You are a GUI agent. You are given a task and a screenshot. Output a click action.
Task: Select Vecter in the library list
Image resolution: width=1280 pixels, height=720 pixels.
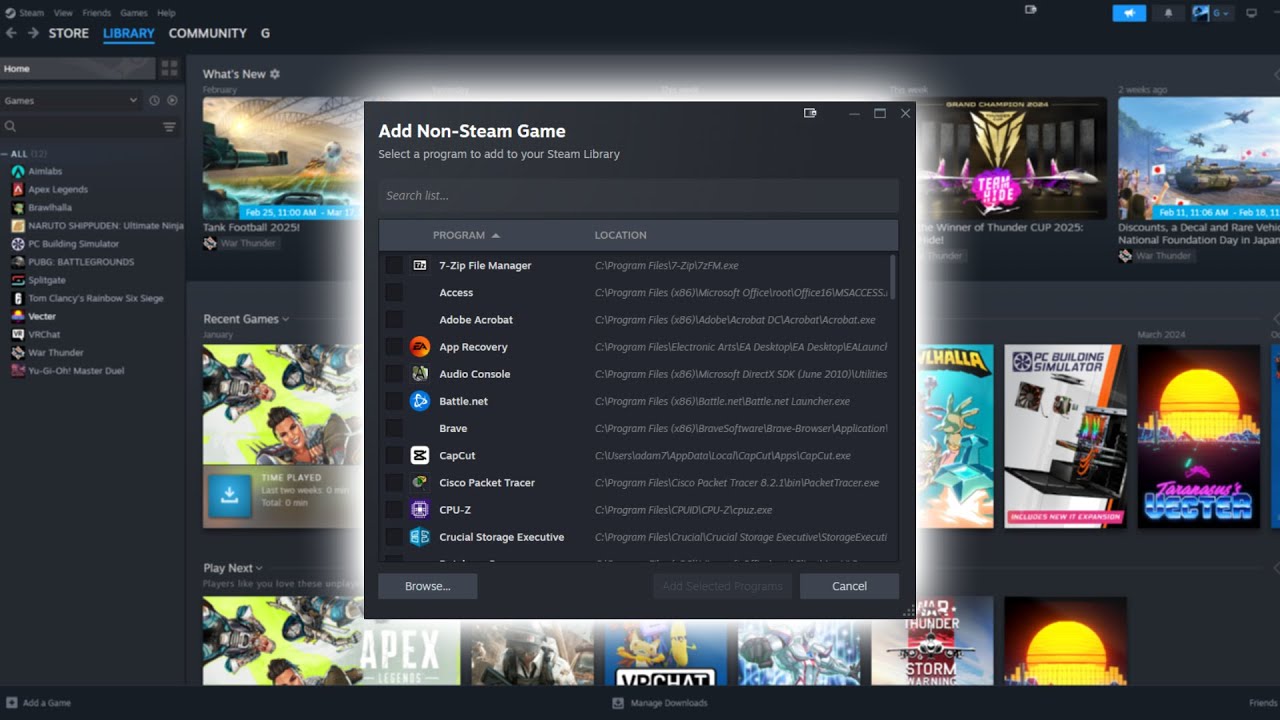coord(42,316)
